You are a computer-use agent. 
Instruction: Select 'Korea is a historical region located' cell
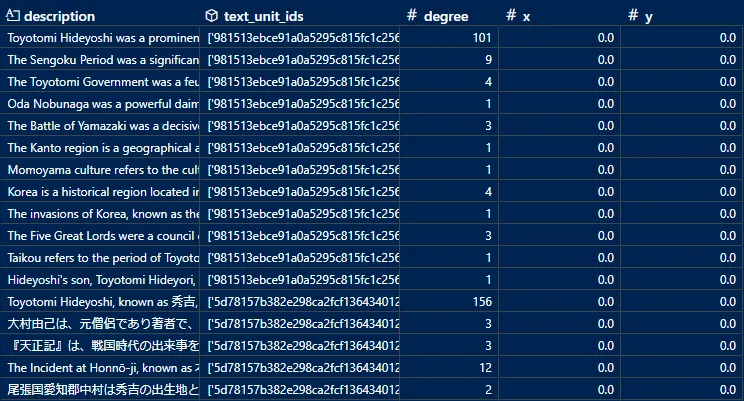point(100,192)
